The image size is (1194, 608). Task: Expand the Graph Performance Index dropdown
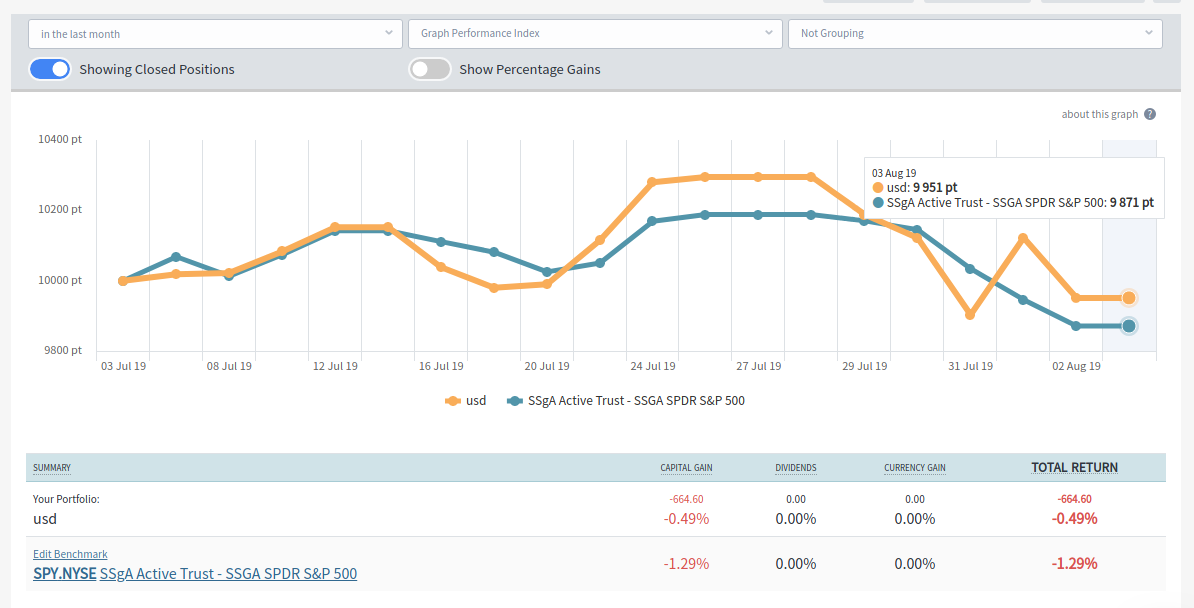tap(594, 33)
